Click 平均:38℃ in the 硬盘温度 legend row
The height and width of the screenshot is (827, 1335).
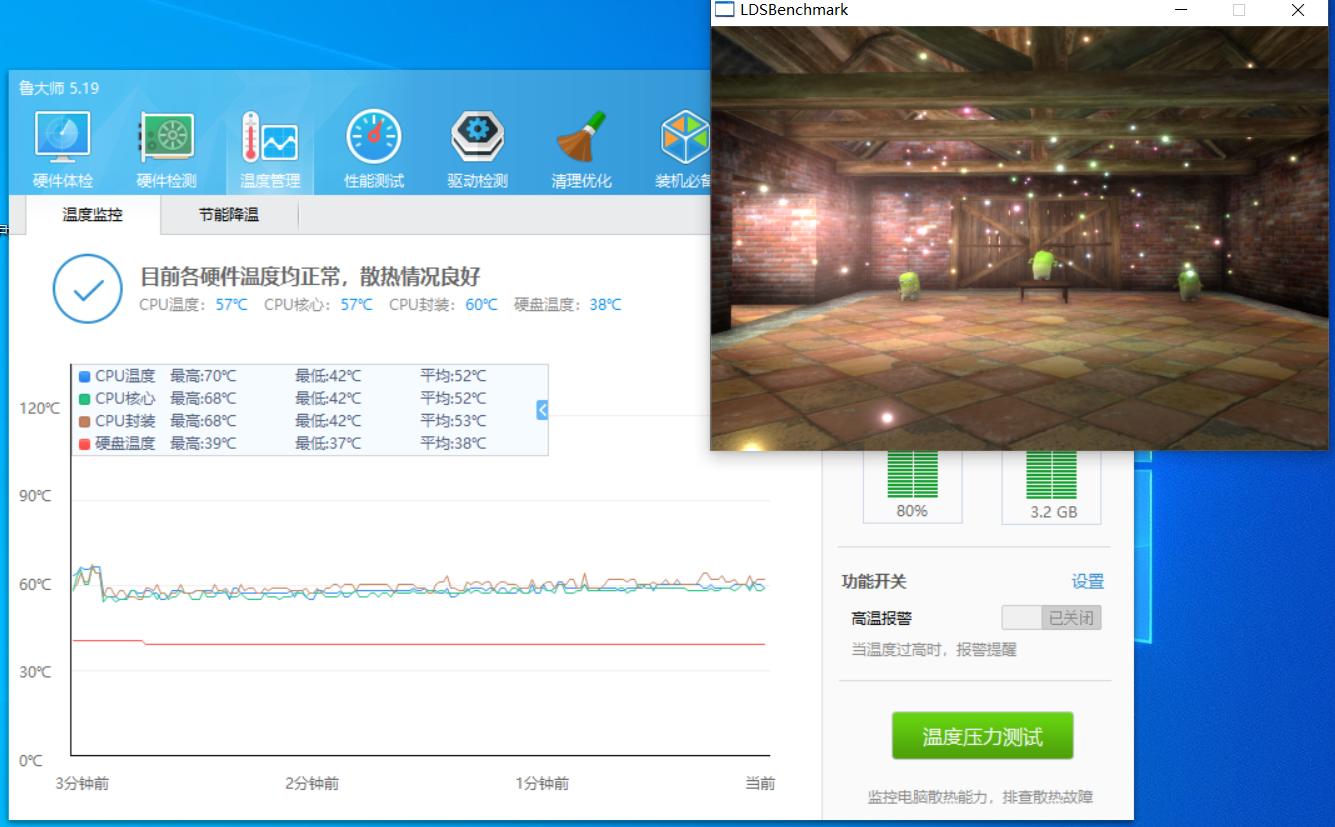(453, 444)
